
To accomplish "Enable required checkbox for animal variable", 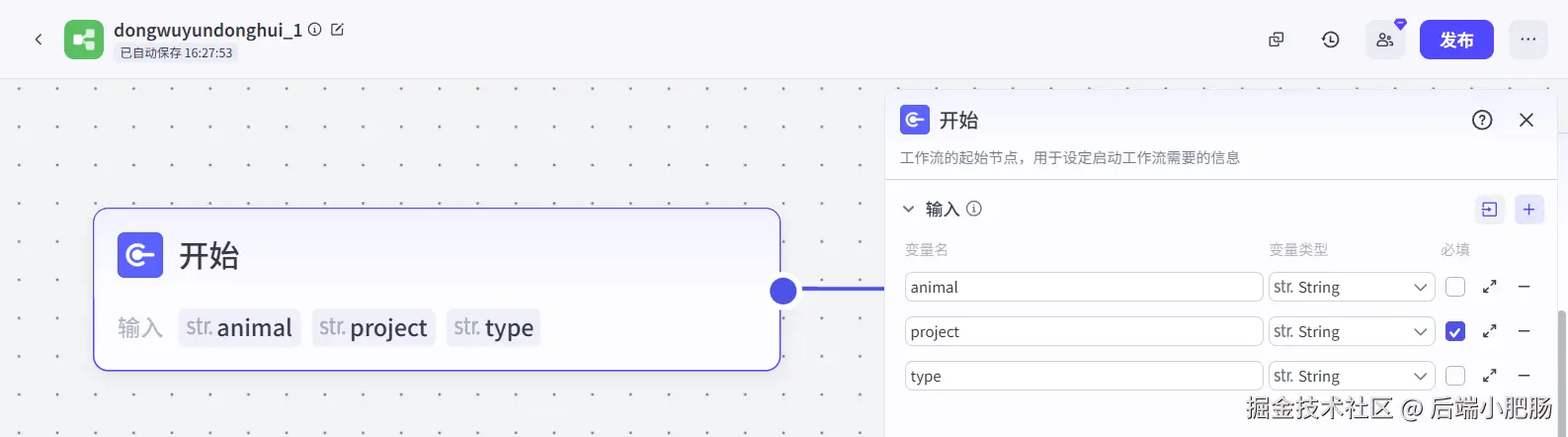I will (1455, 287).
